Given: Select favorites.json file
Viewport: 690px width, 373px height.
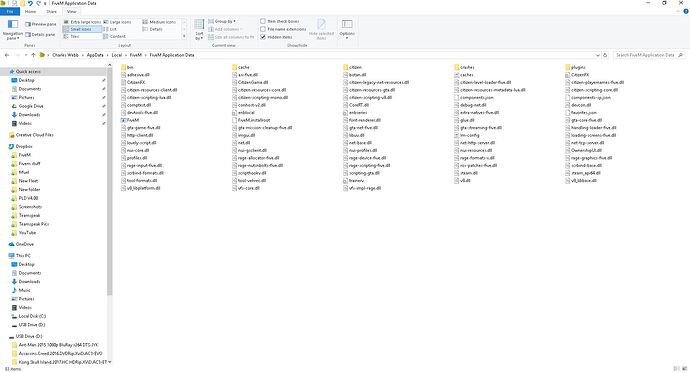Looking at the screenshot, I should coord(581,113).
